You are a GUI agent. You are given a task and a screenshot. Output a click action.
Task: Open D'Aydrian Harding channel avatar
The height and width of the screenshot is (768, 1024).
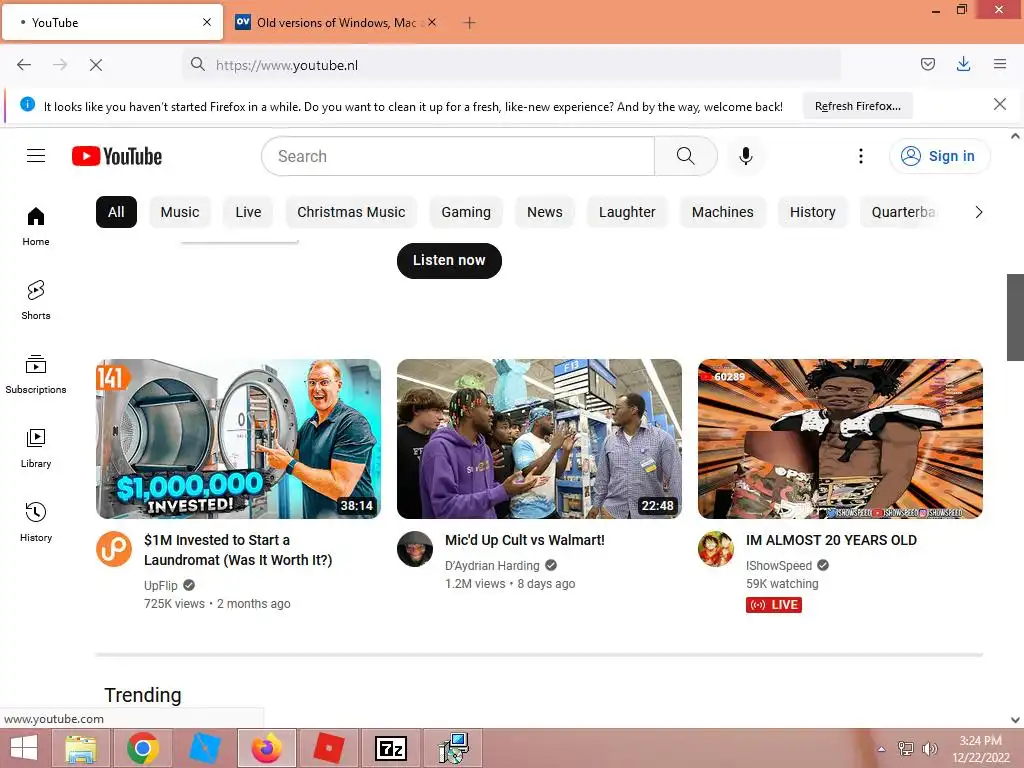(x=415, y=549)
